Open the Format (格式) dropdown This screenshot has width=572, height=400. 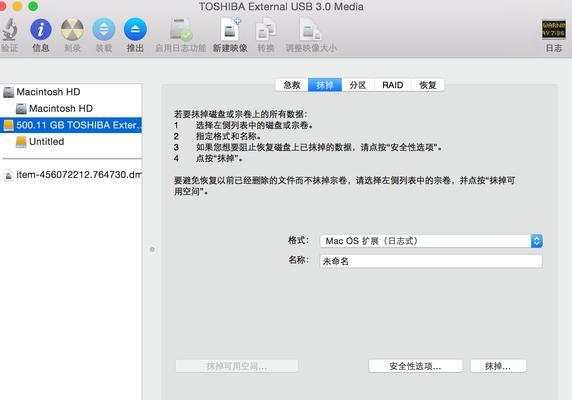pyautogui.click(x=431, y=241)
